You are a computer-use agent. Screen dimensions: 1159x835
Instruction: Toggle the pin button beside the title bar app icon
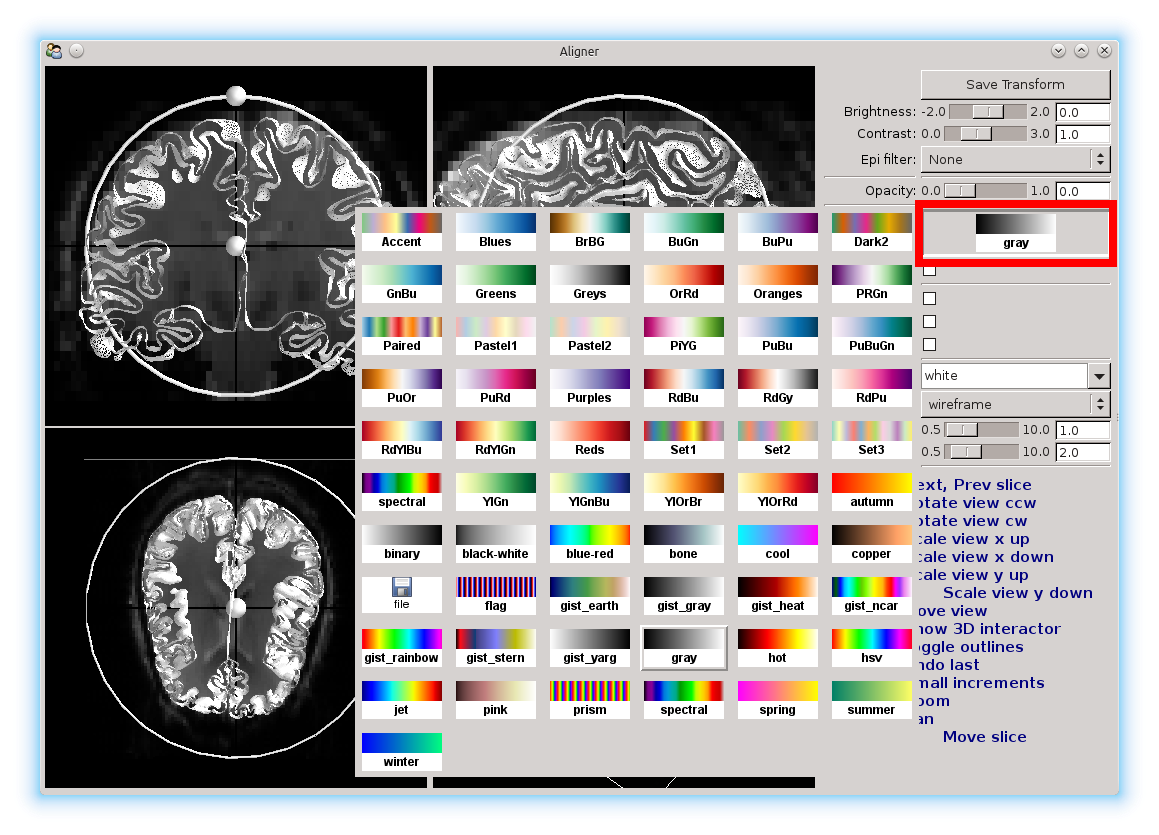coord(77,51)
